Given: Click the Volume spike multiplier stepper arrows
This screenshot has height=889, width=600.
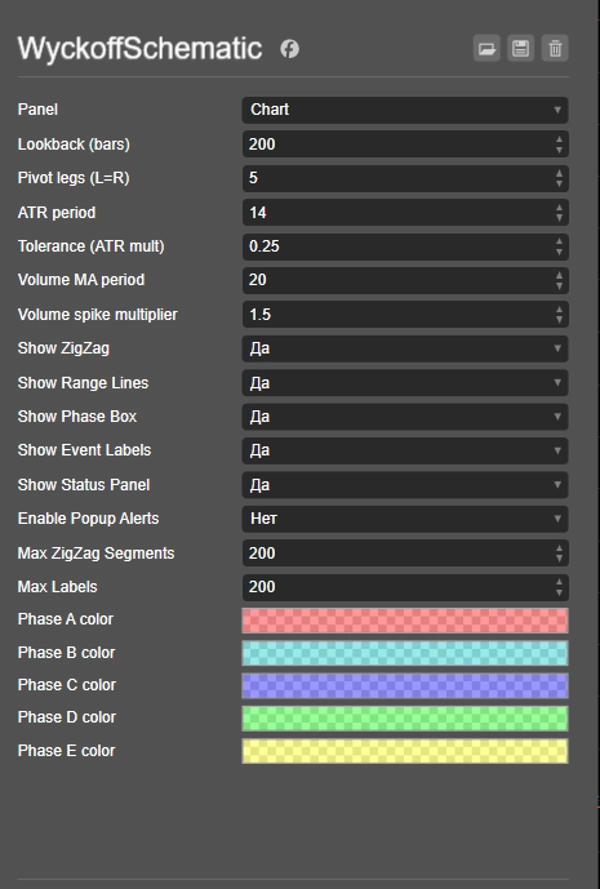Looking at the screenshot, I should [x=559, y=315].
